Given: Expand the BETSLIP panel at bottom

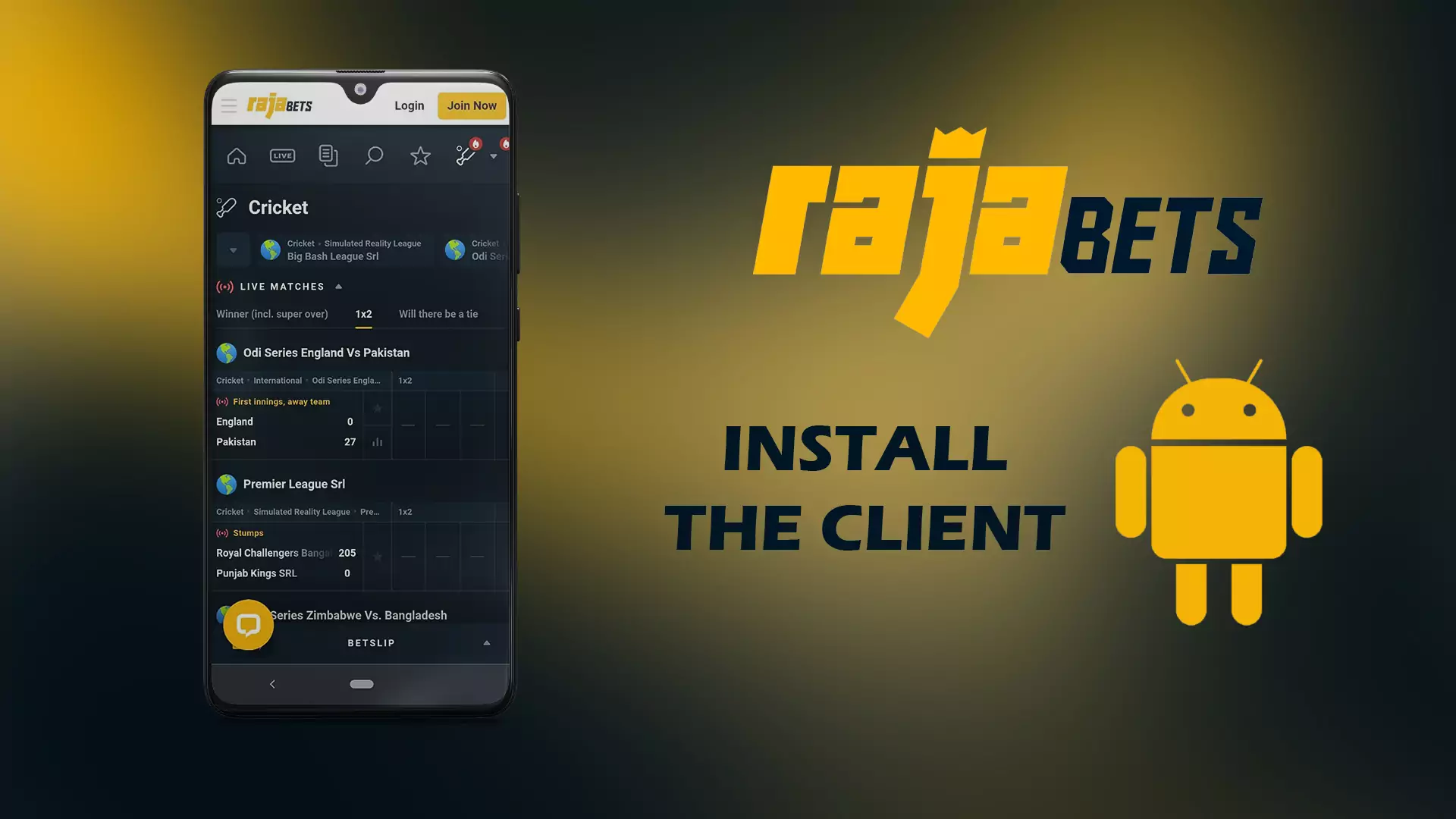Looking at the screenshot, I should [x=485, y=643].
